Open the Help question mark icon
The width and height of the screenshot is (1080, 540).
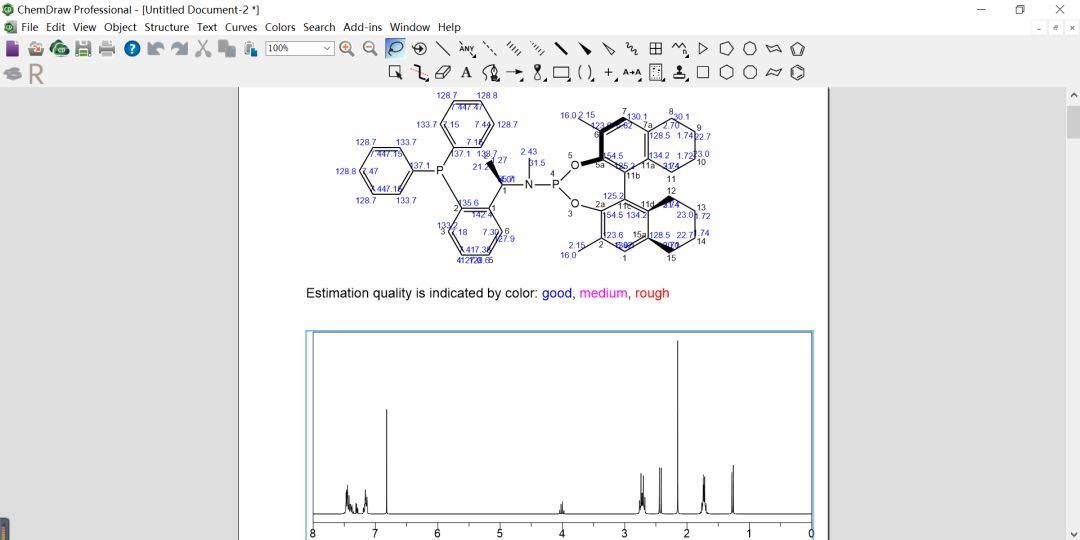pyautogui.click(x=132, y=49)
